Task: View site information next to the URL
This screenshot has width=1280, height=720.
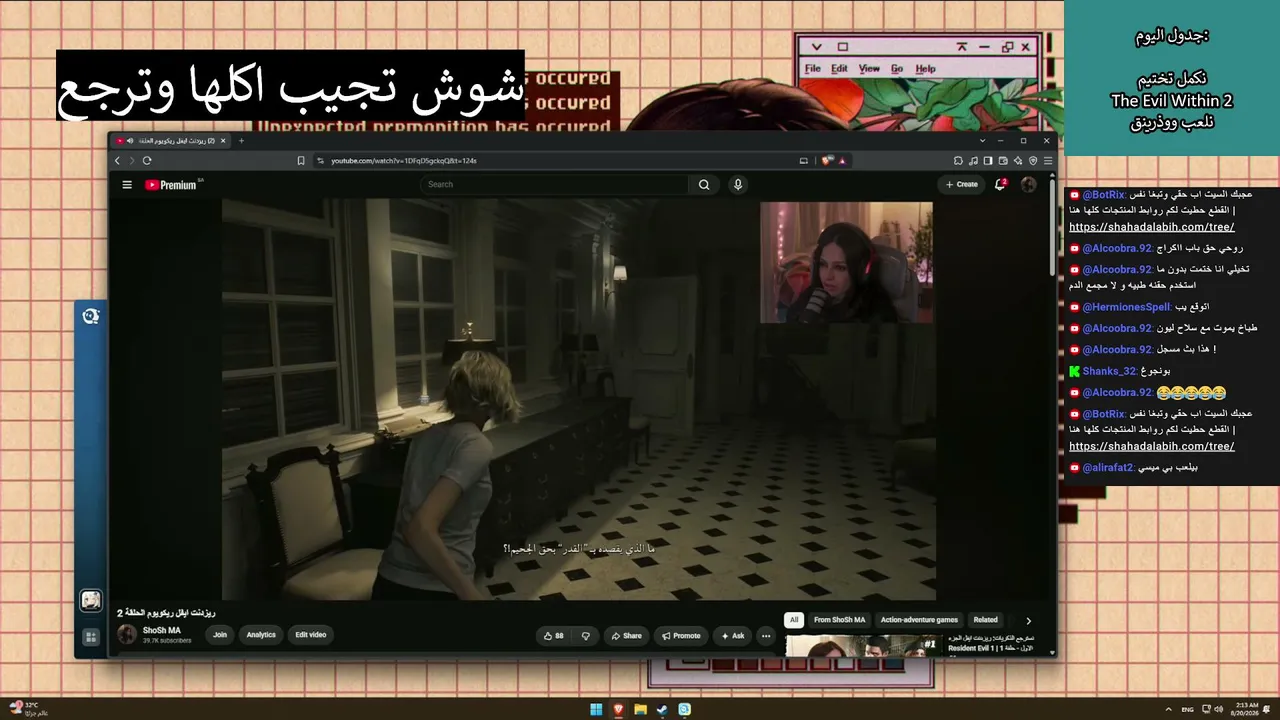Action: point(321,160)
